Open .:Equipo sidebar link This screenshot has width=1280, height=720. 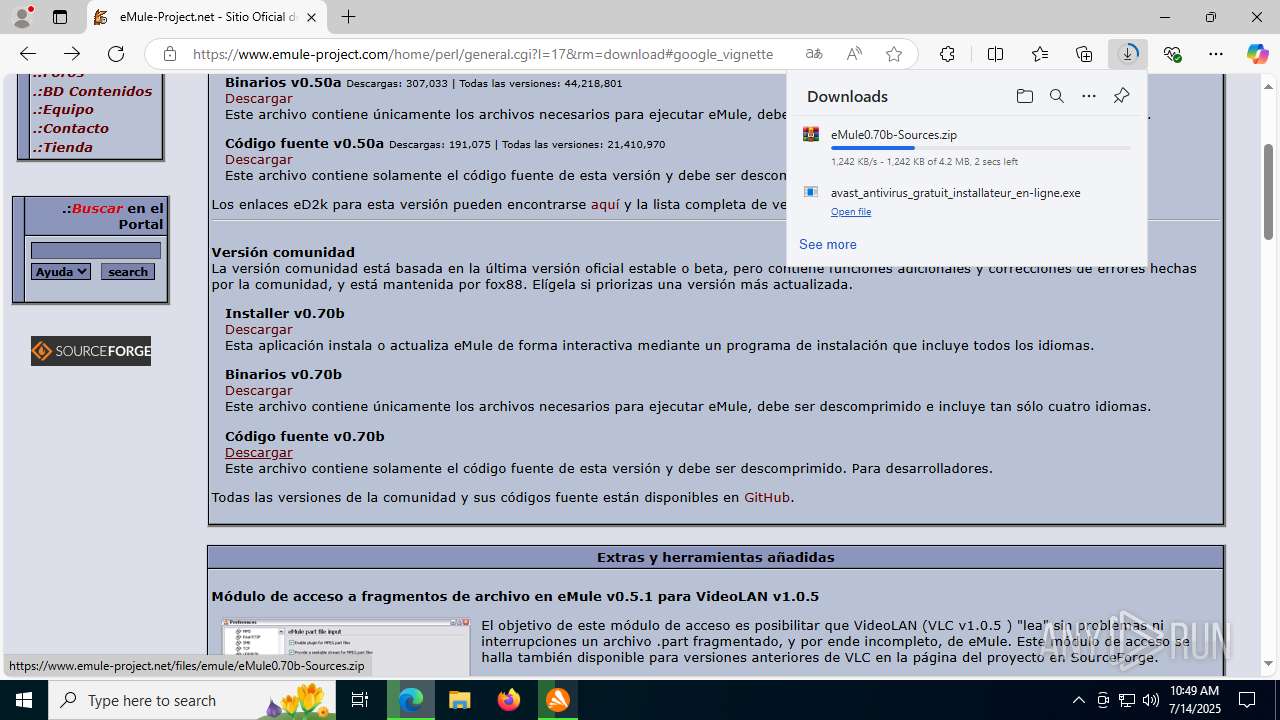click(x=63, y=110)
